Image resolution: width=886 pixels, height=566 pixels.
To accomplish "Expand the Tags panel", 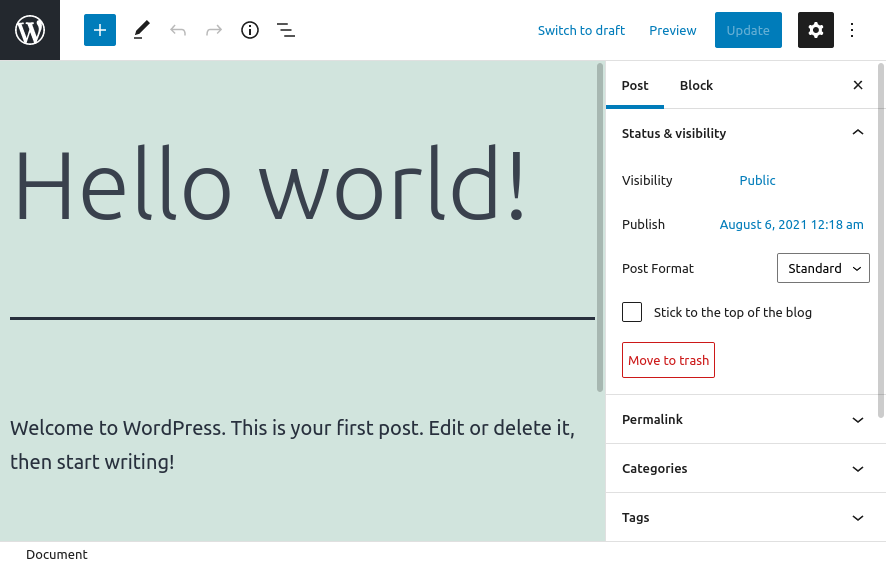I will tap(745, 517).
